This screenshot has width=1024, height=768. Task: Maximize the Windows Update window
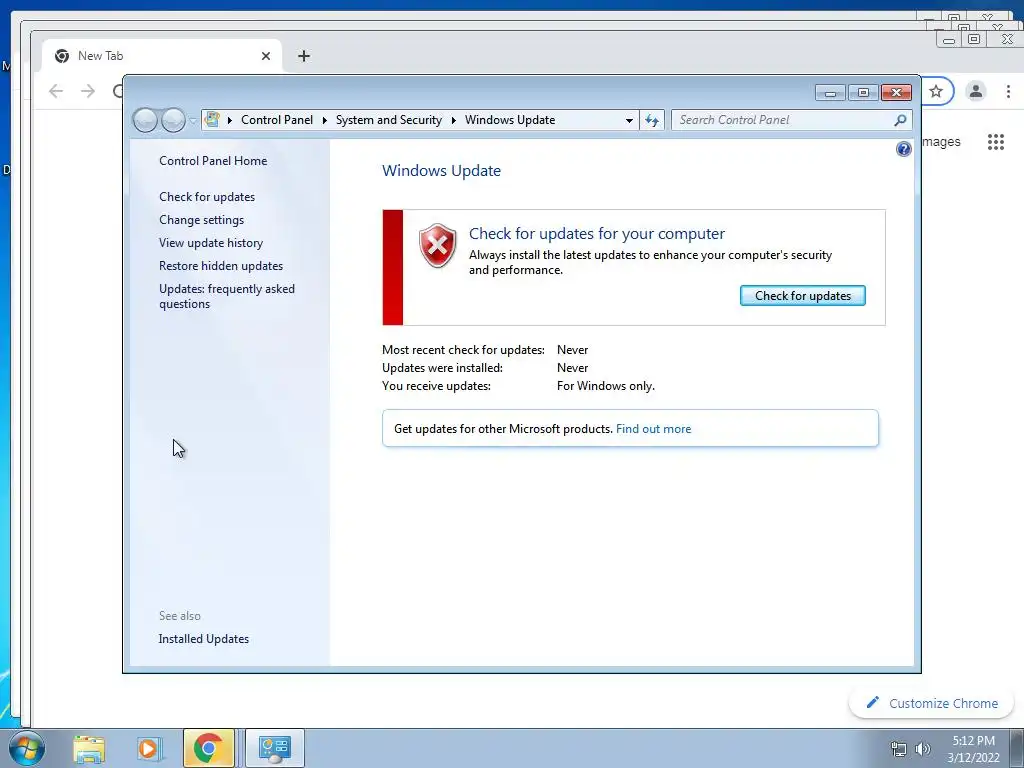(x=863, y=93)
